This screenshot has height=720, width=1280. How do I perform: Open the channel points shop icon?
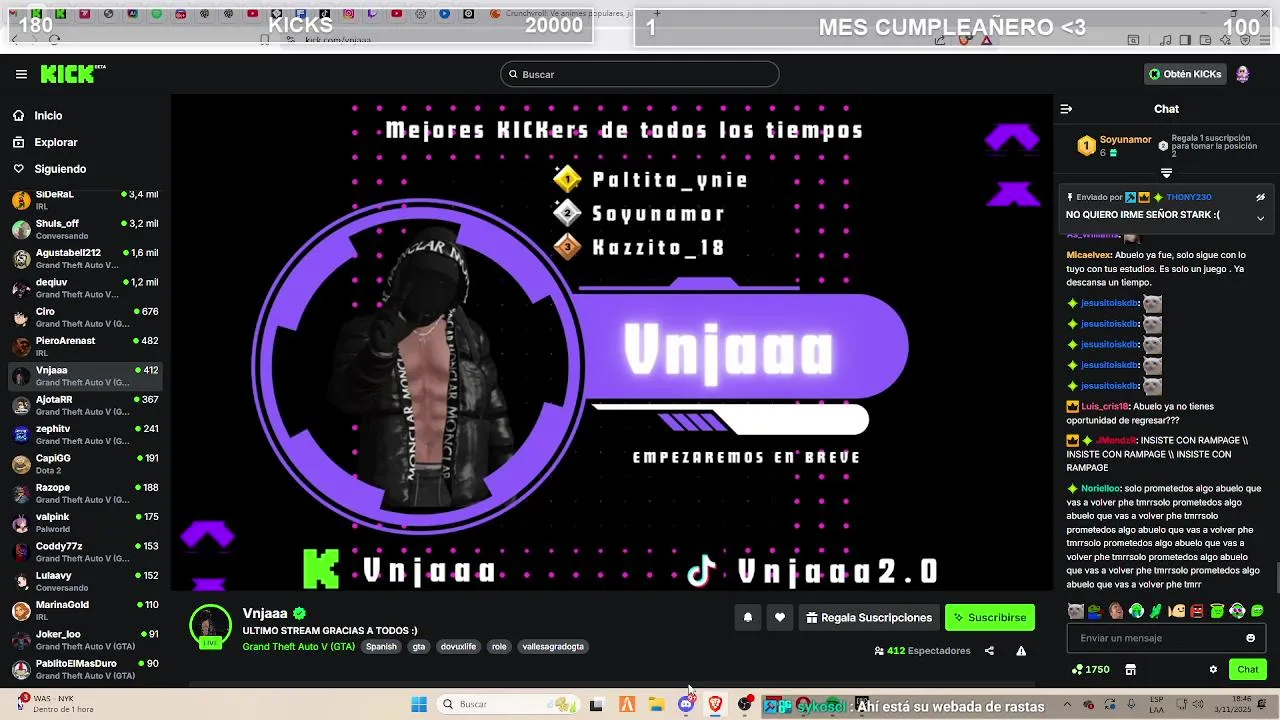tap(1130, 670)
